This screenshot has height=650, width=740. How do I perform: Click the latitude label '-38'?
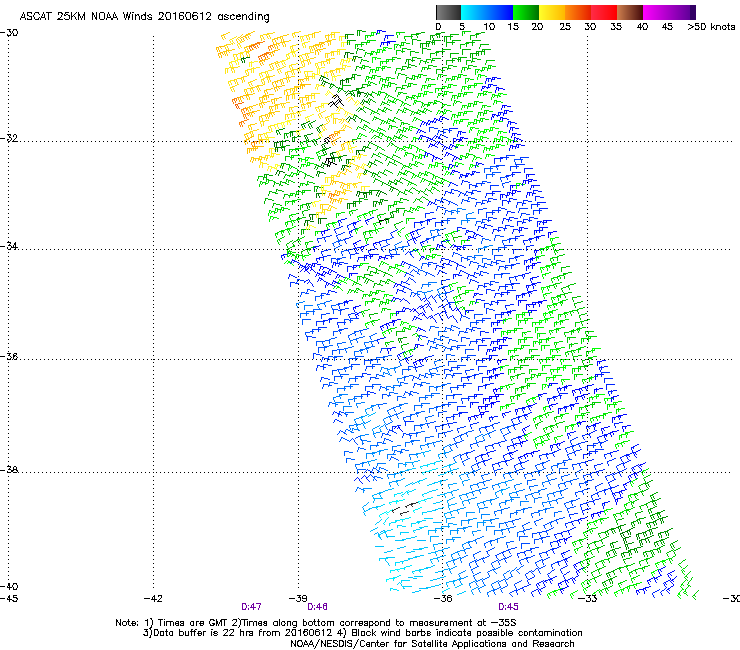point(9,470)
